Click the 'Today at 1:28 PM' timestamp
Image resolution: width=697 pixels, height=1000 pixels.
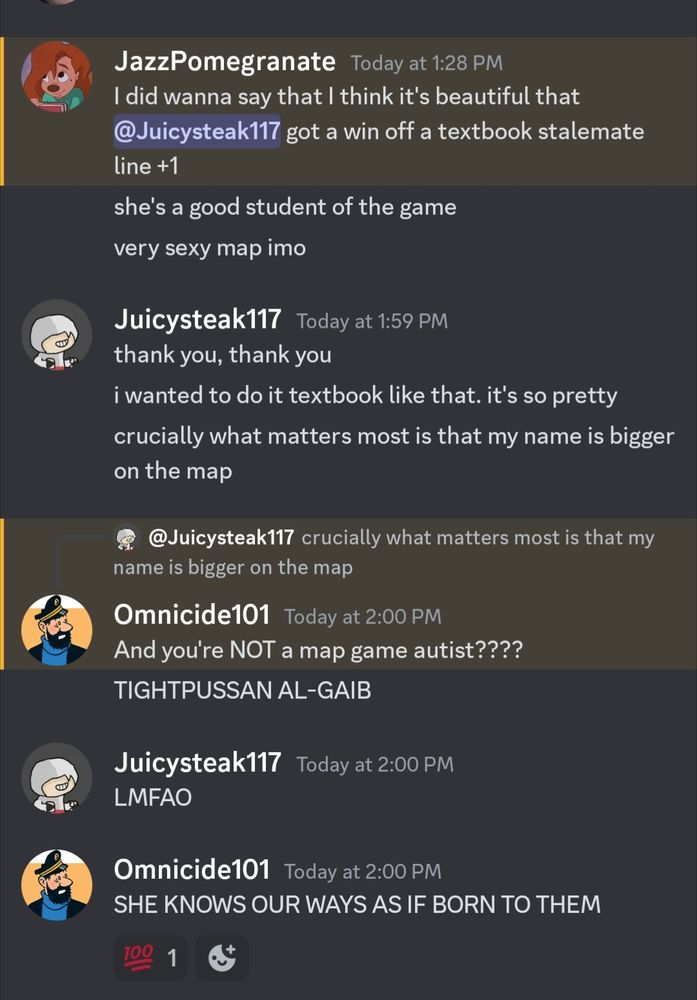(427, 63)
